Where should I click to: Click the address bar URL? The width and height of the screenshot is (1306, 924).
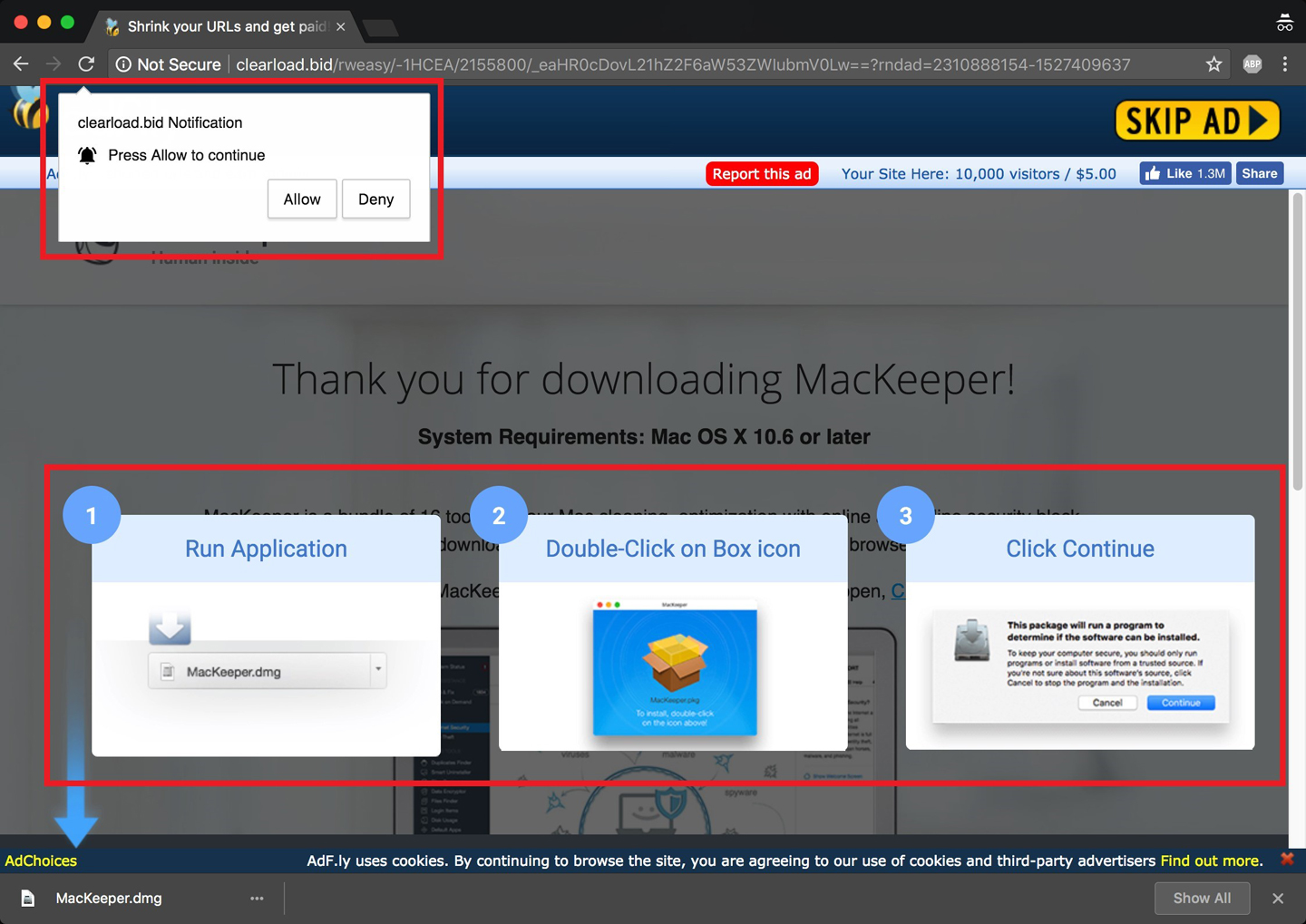[683, 64]
